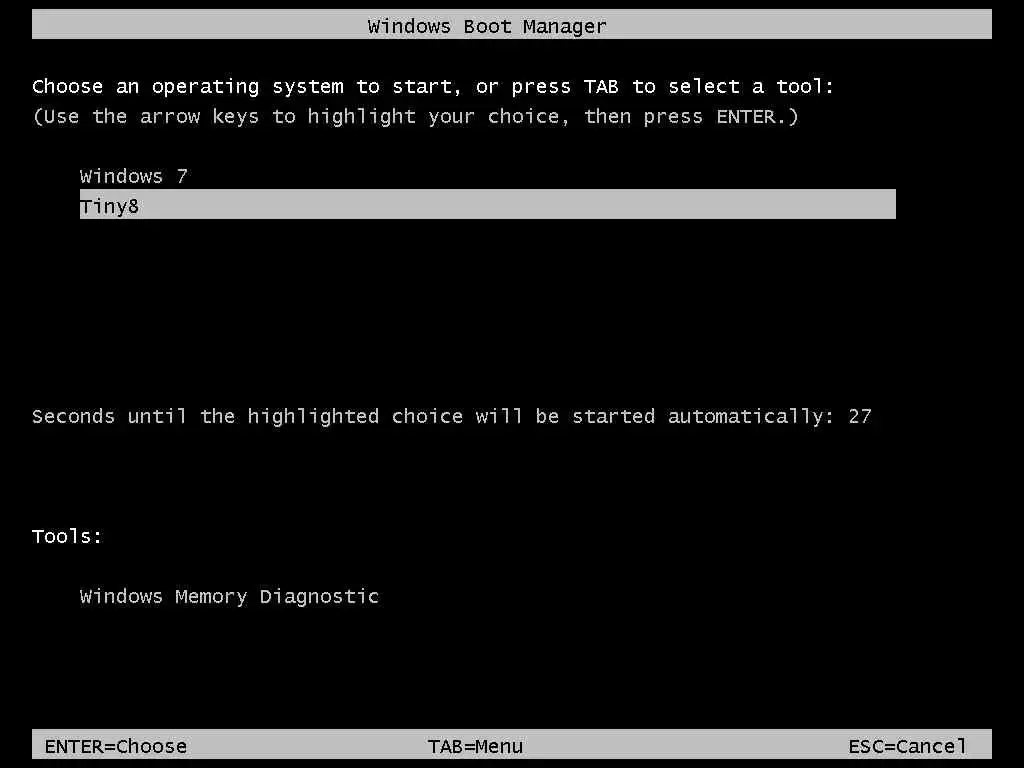The height and width of the screenshot is (768, 1024).
Task: Launch Windows Memory Diagnostic tool
Action: point(229,597)
